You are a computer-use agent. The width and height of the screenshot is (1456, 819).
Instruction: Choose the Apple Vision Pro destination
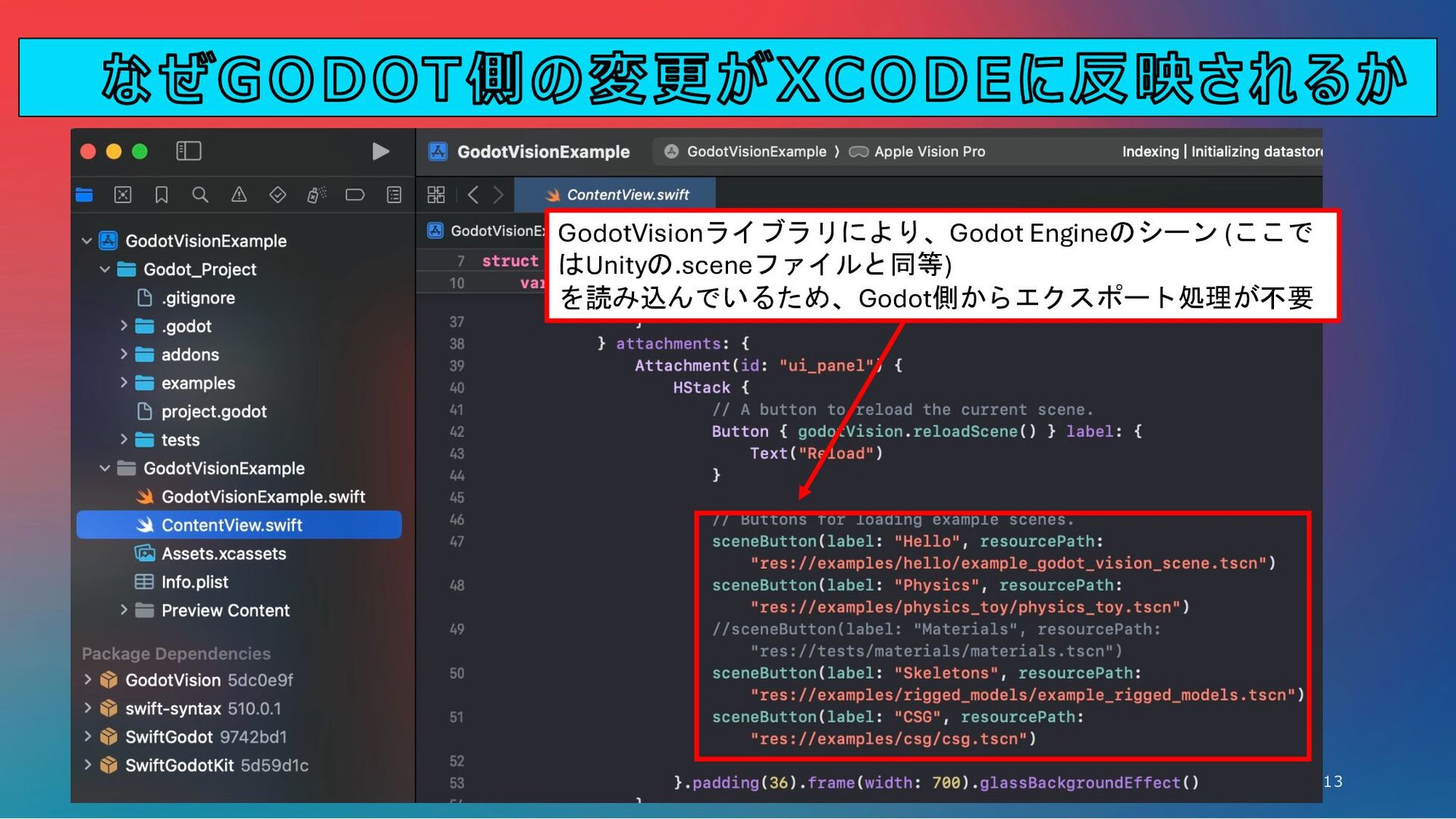pos(928,152)
